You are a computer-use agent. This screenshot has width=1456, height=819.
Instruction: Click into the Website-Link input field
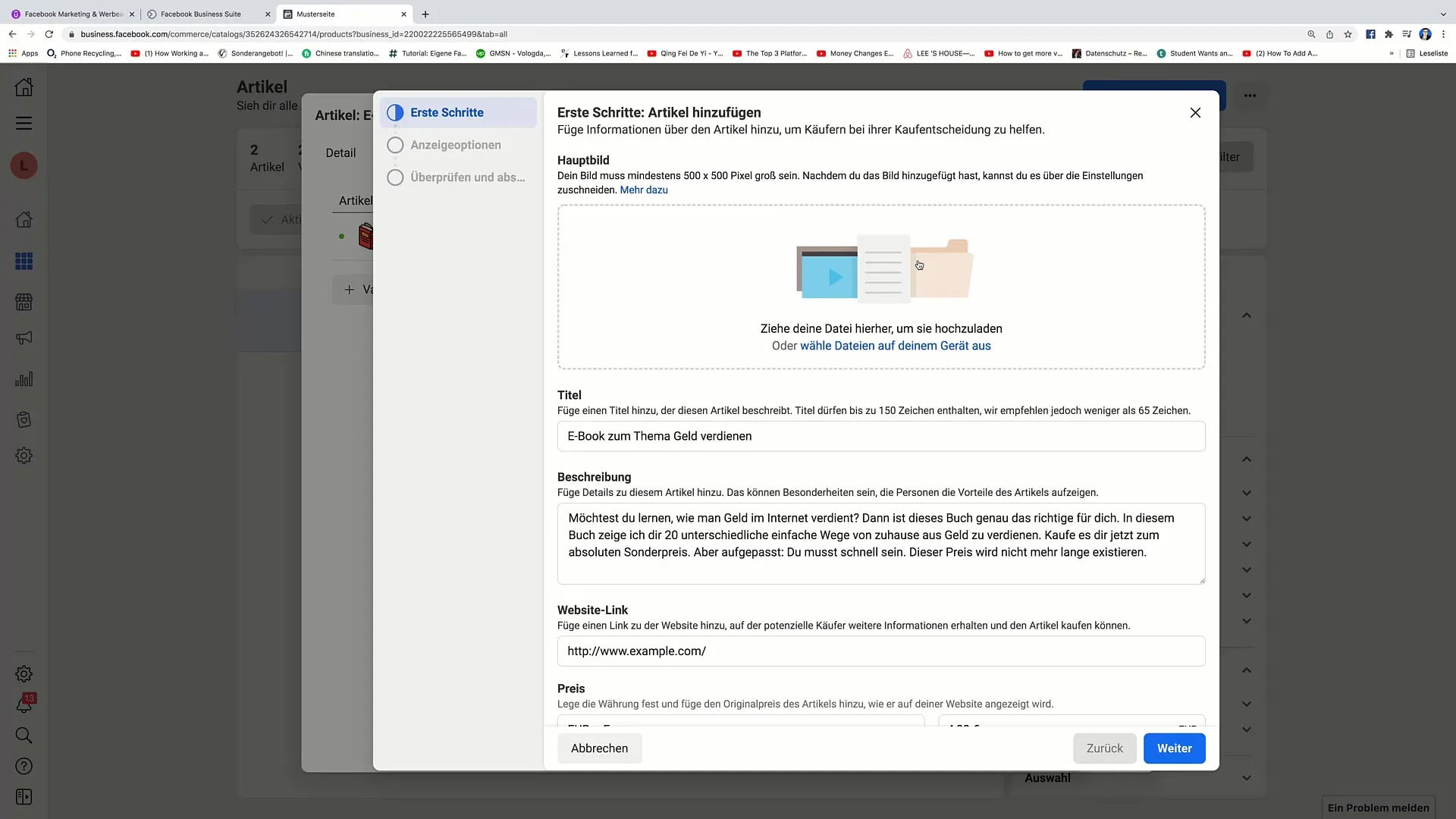click(880, 651)
